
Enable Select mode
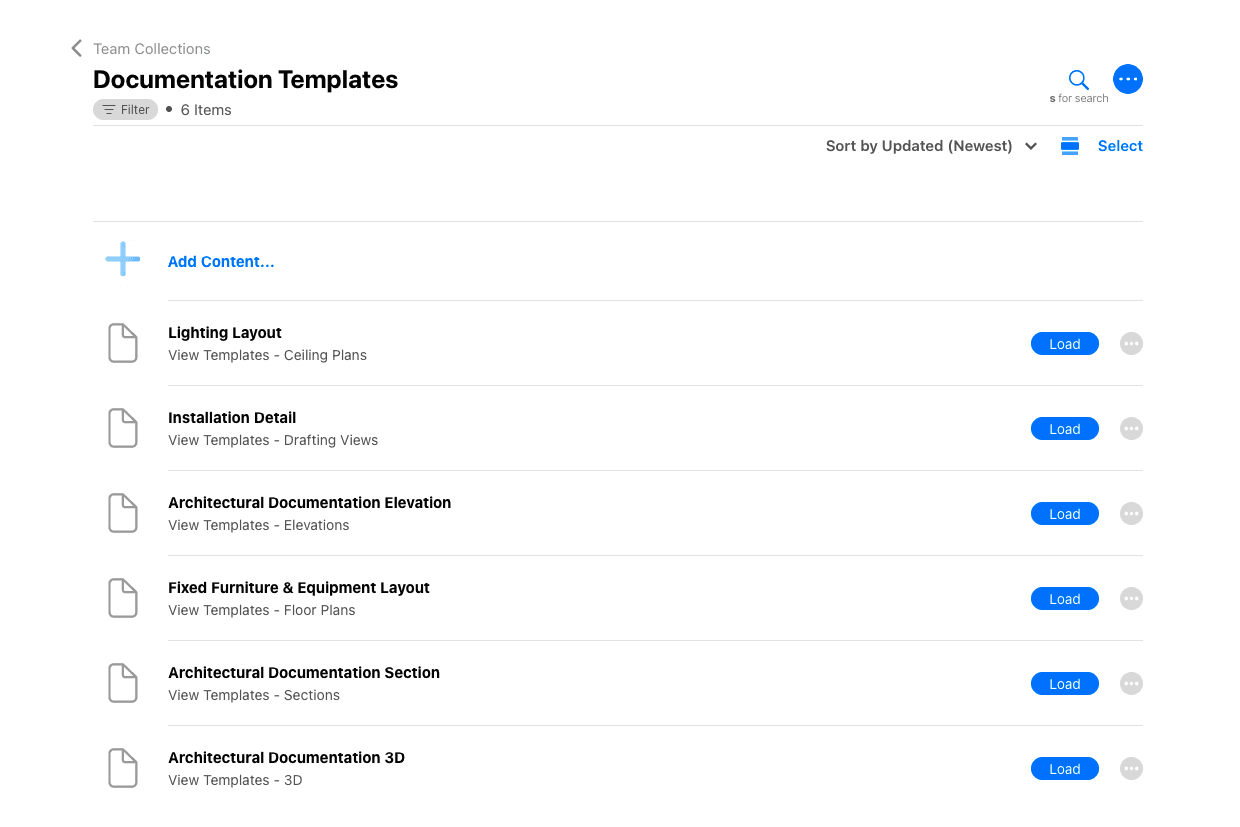pos(1120,145)
